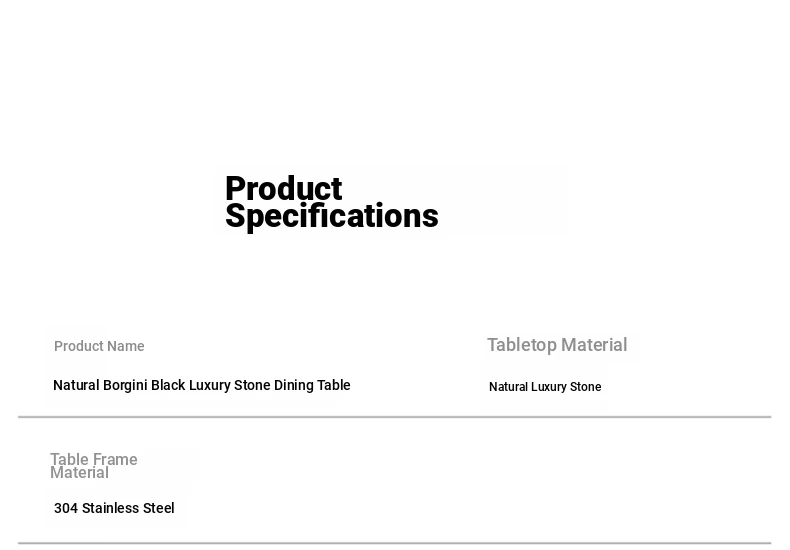Screen dimensions: 790x550
Task: Select the Product Name label
Action: (x=99, y=346)
